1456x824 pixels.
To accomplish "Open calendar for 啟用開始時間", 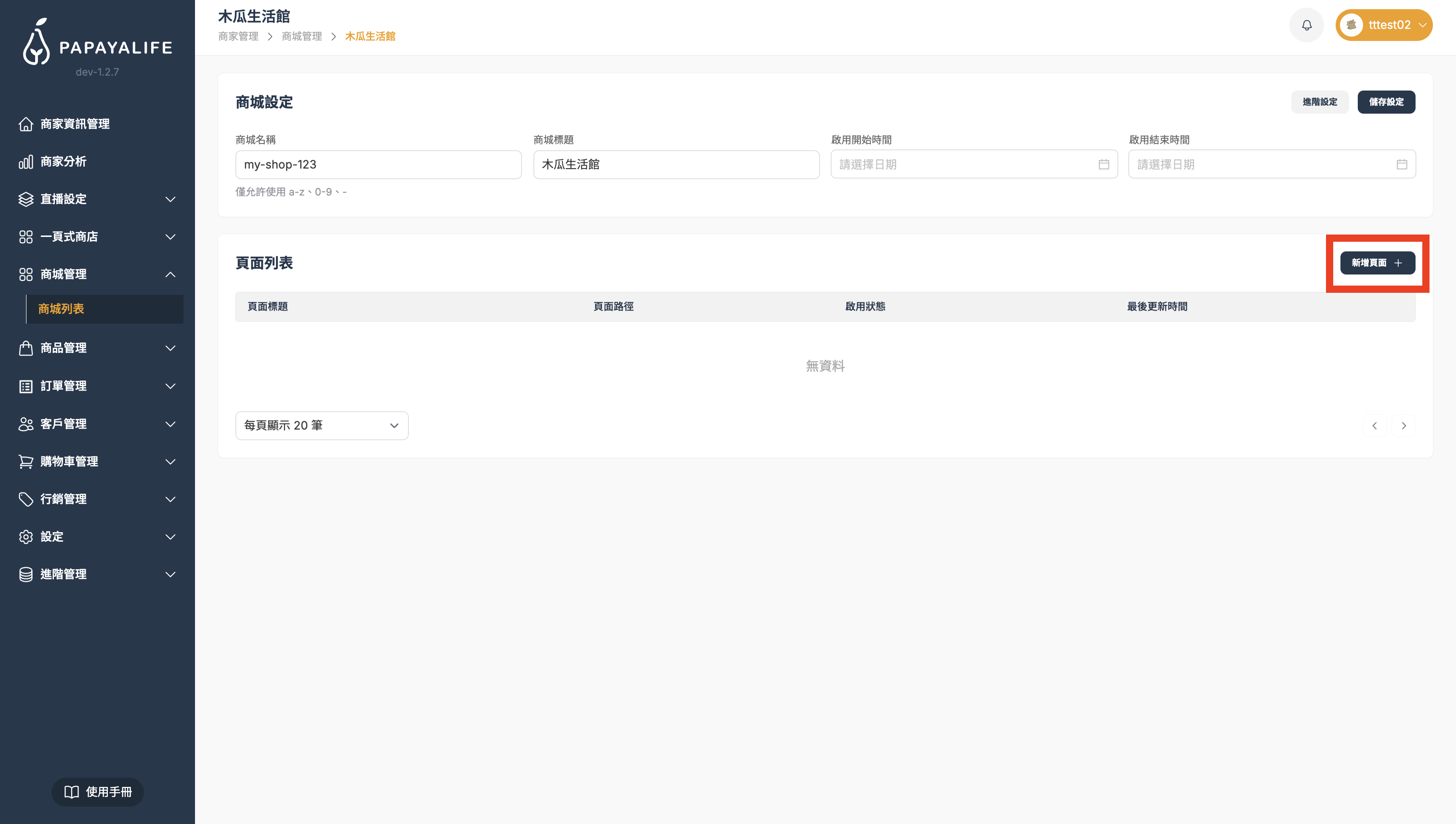I will tap(1103, 164).
